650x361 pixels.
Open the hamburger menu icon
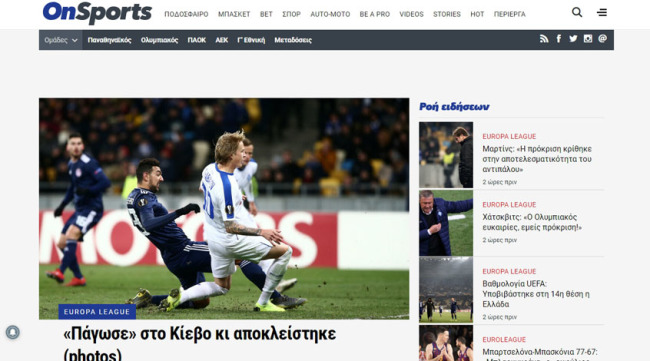pyautogui.click(x=602, y=12)
